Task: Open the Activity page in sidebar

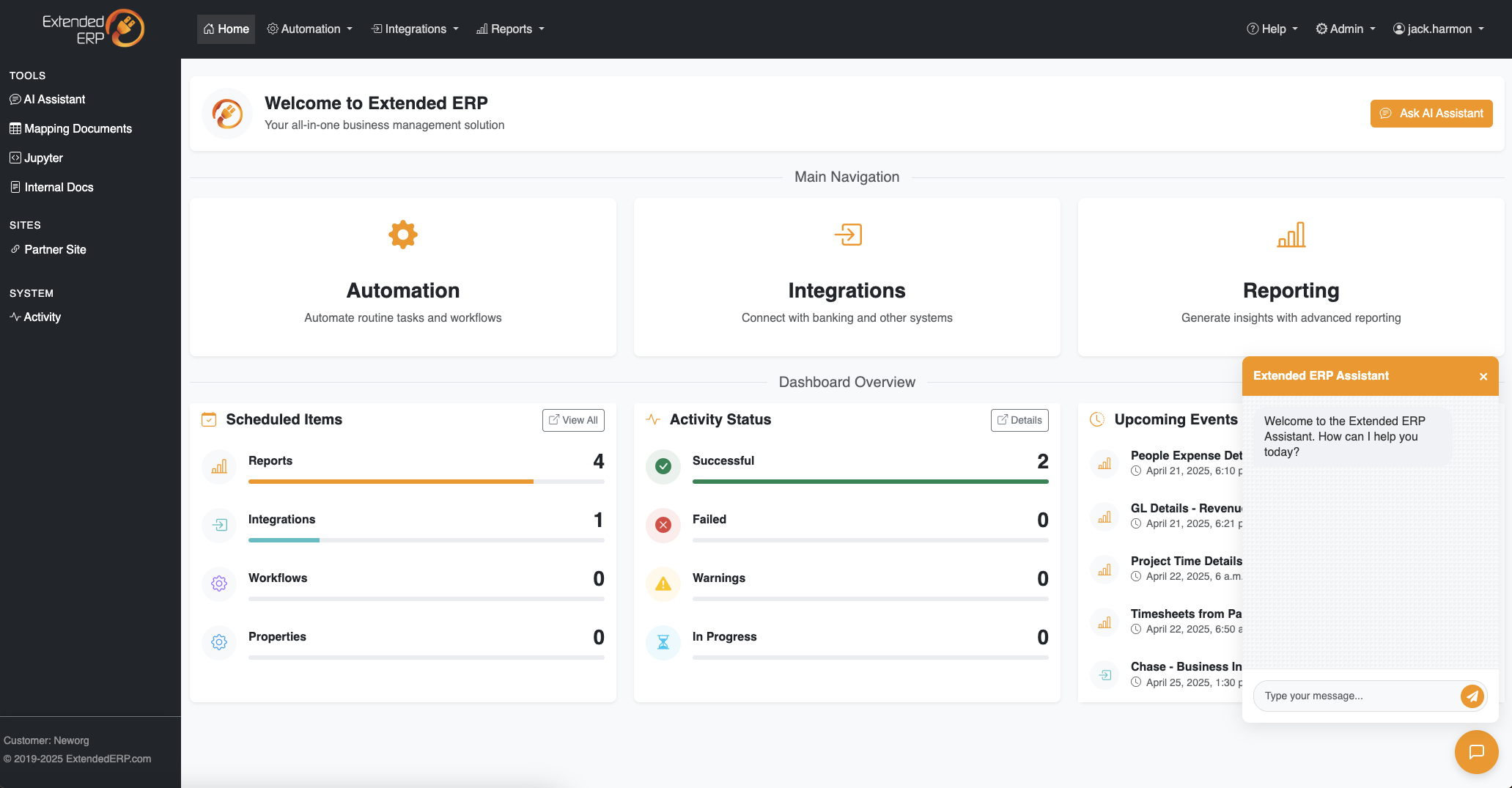Action: [35, 317]
